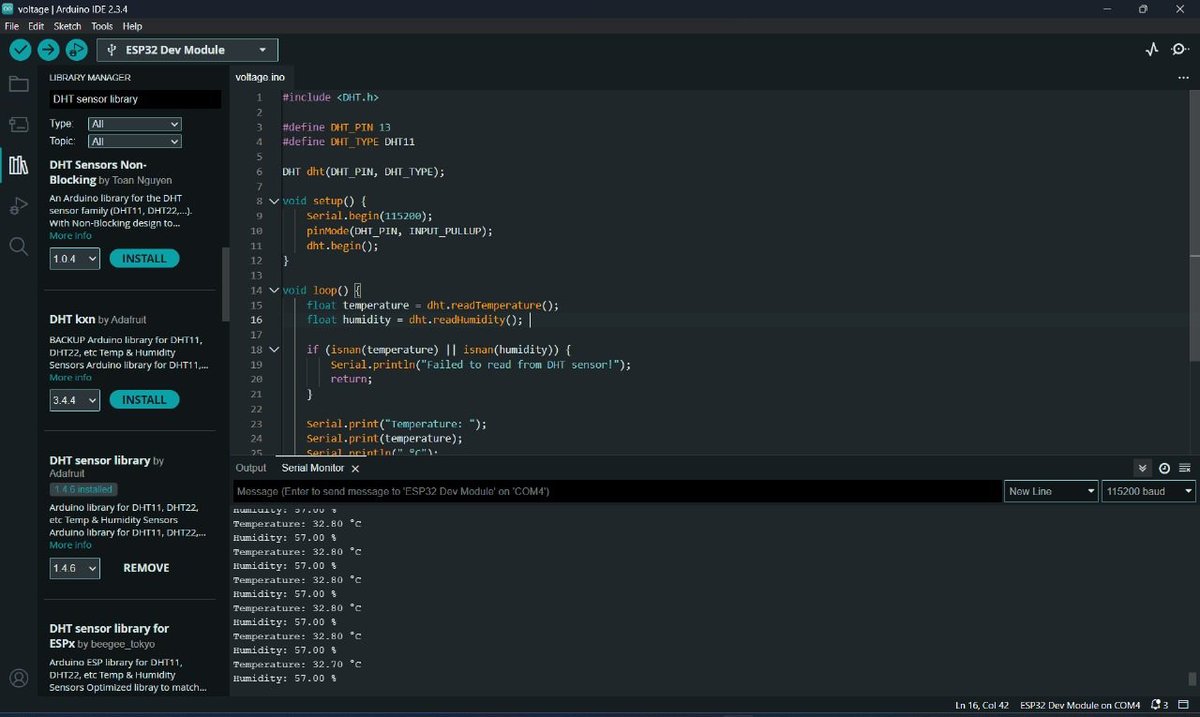1200x717 pixels.
Task: Open Boards Manager sidebar icon
Action: 19,124
